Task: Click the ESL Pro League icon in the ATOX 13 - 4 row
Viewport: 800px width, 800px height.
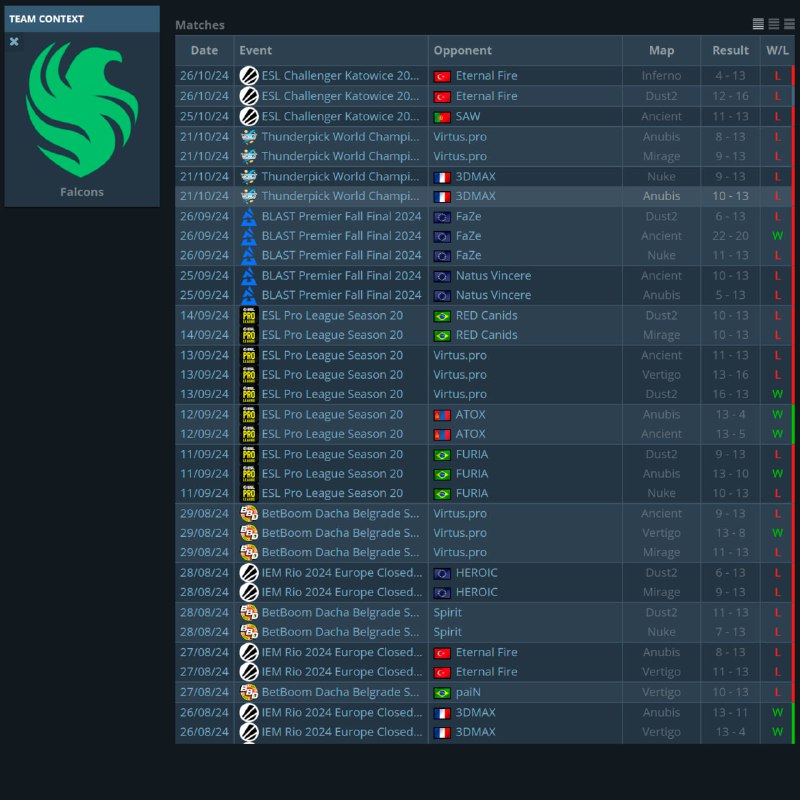Action: [249, 414]
